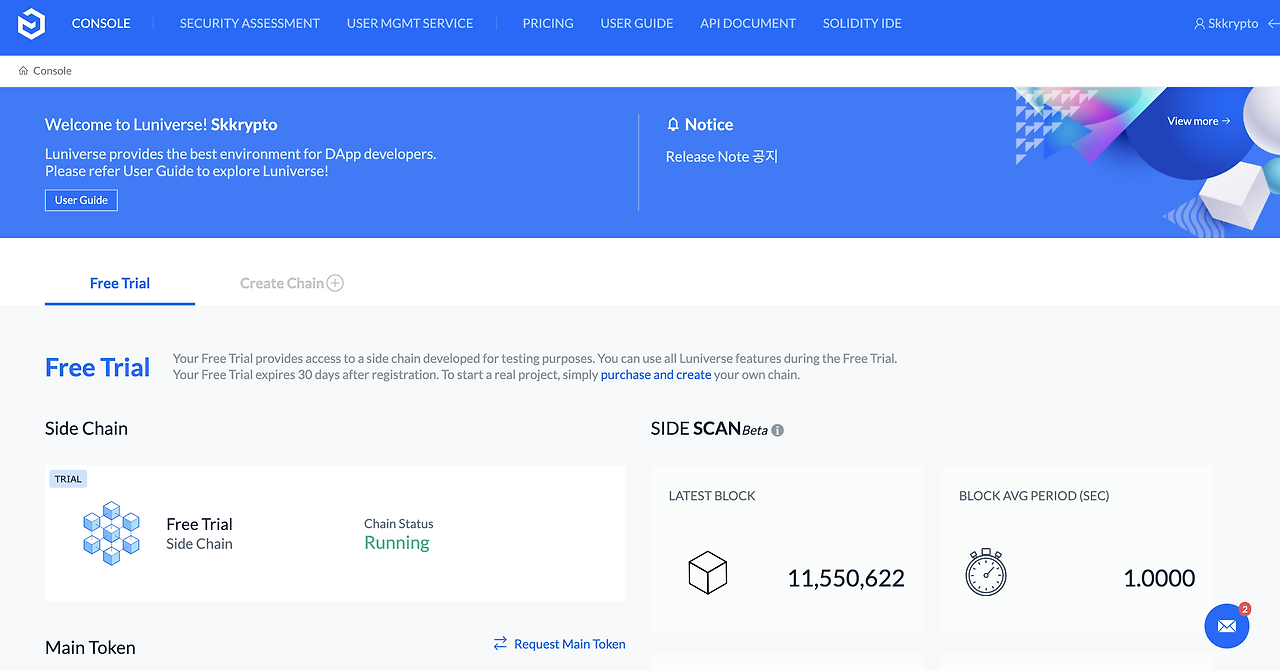Click the plus icon beside Create Chain
Screen dimensions: 1280x671
click(335, 283)
